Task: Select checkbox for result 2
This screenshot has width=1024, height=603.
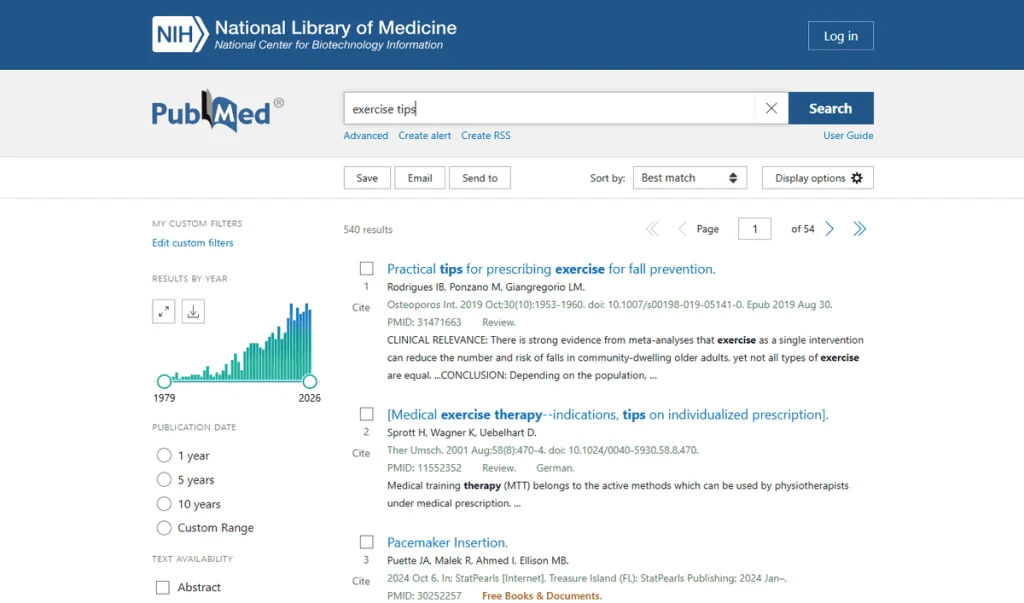Action: [367, 414]
